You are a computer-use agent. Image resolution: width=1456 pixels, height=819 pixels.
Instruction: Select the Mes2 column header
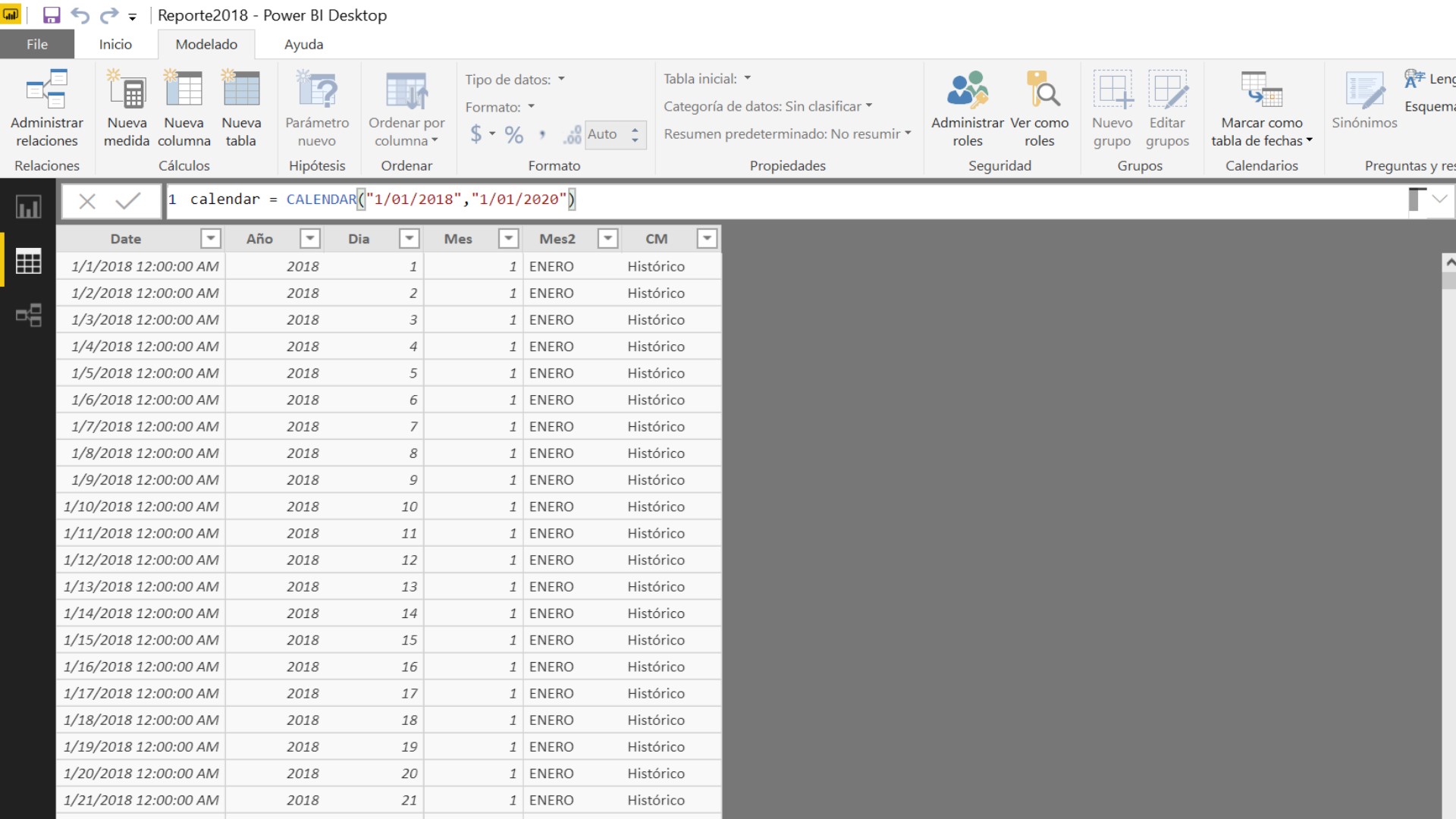tap(557, 239)
